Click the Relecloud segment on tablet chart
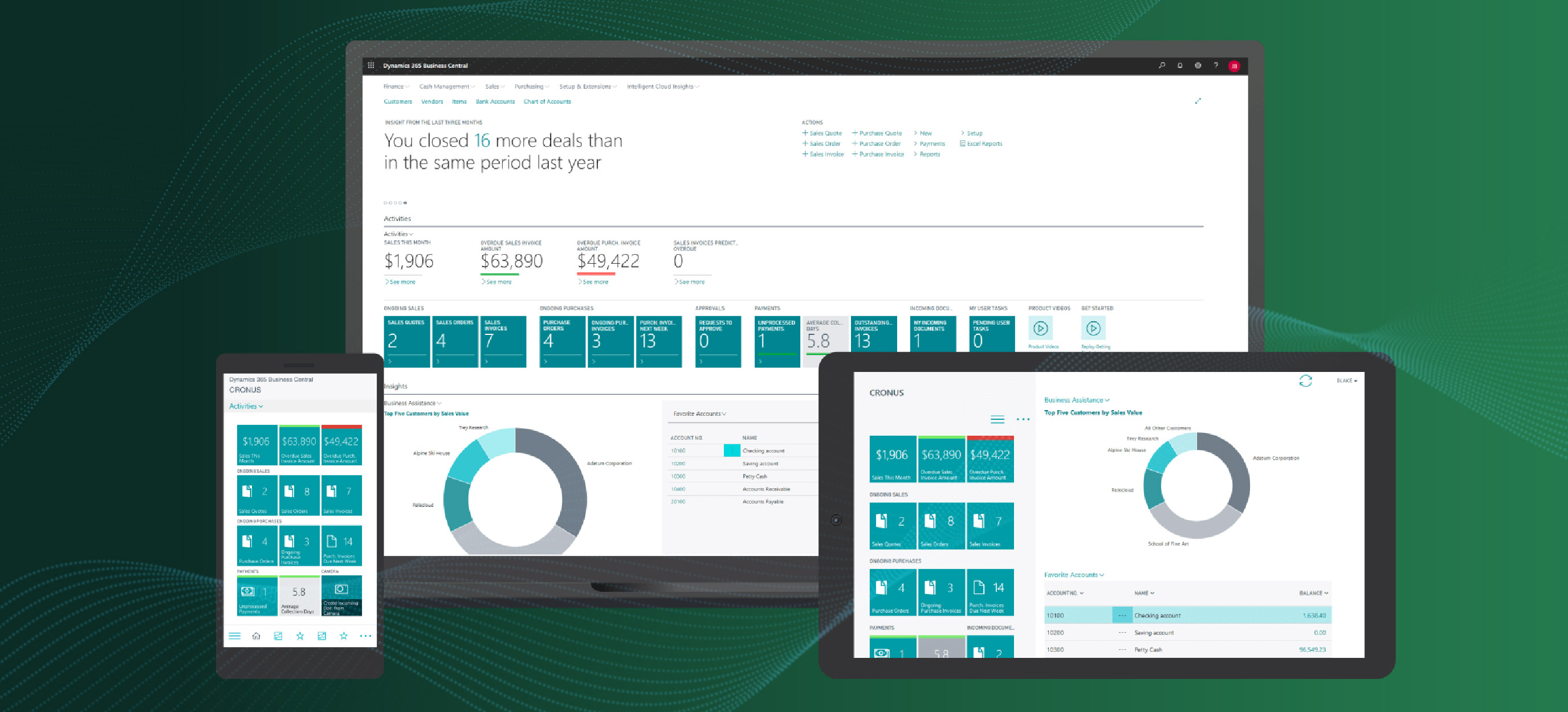The width and height of the screenshot is (1568, 712). click(1153, 488)
